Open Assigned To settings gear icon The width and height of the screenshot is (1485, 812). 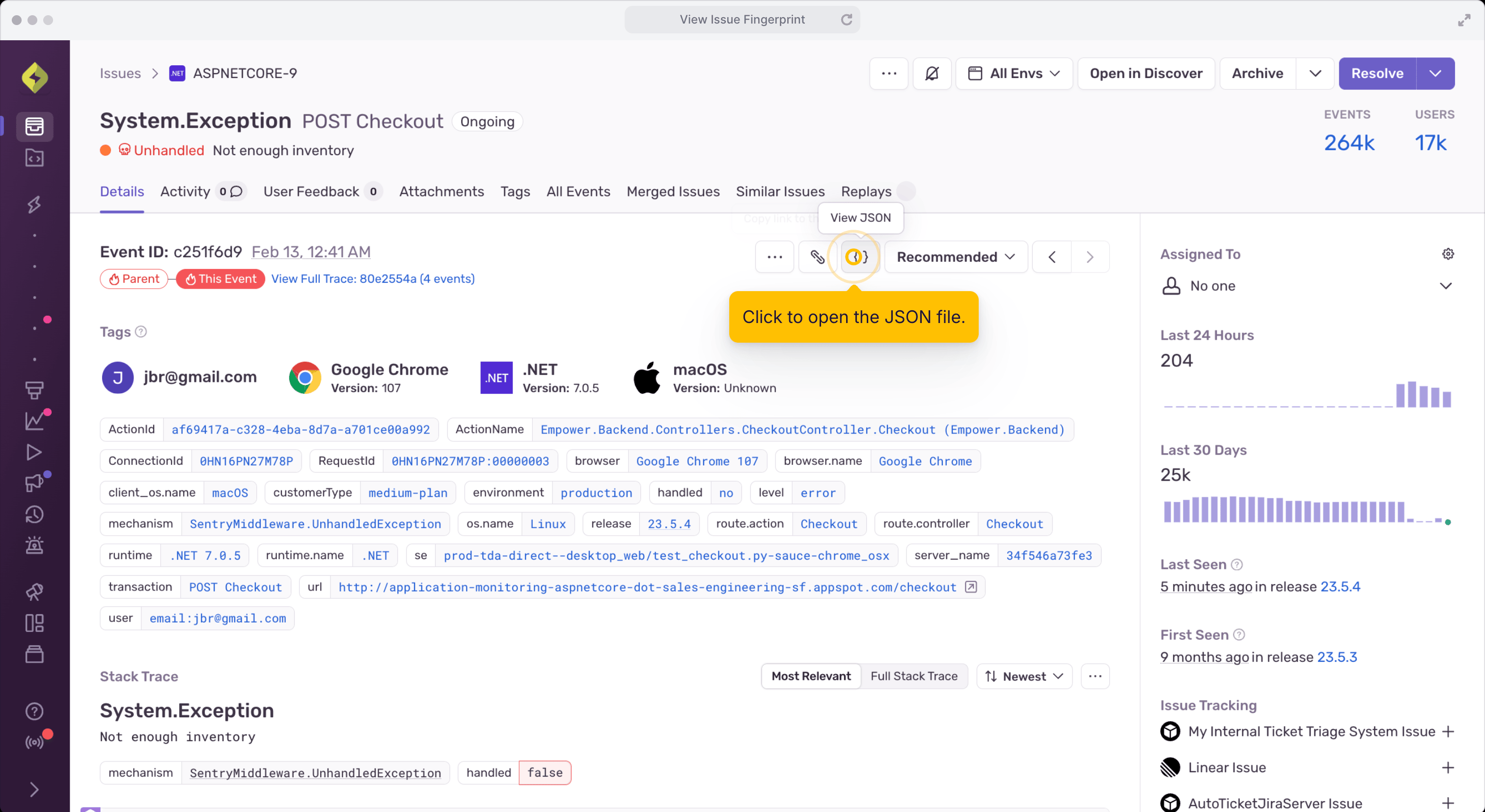(1448, 254)
